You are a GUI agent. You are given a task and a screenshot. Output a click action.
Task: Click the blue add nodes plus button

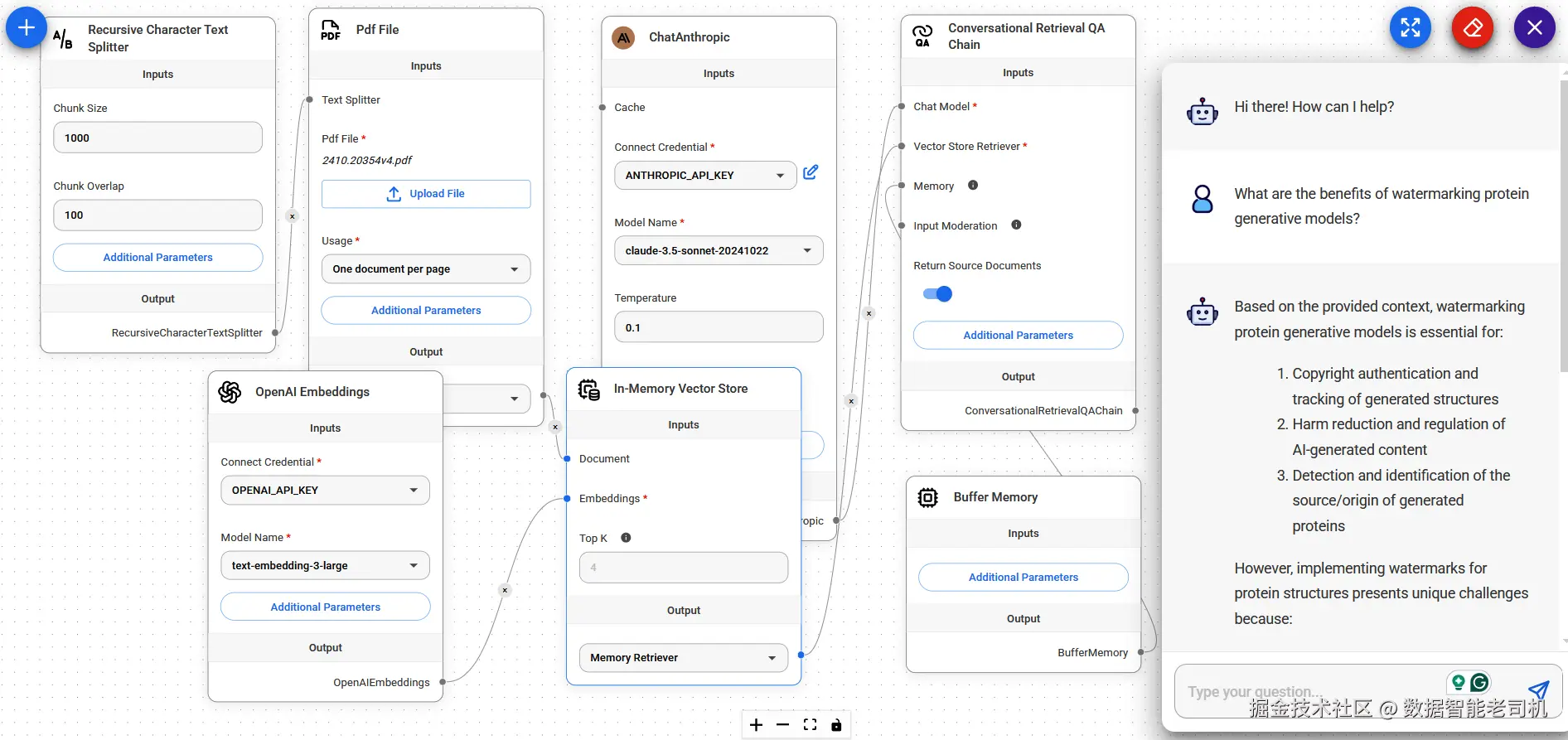pos(27,28)
